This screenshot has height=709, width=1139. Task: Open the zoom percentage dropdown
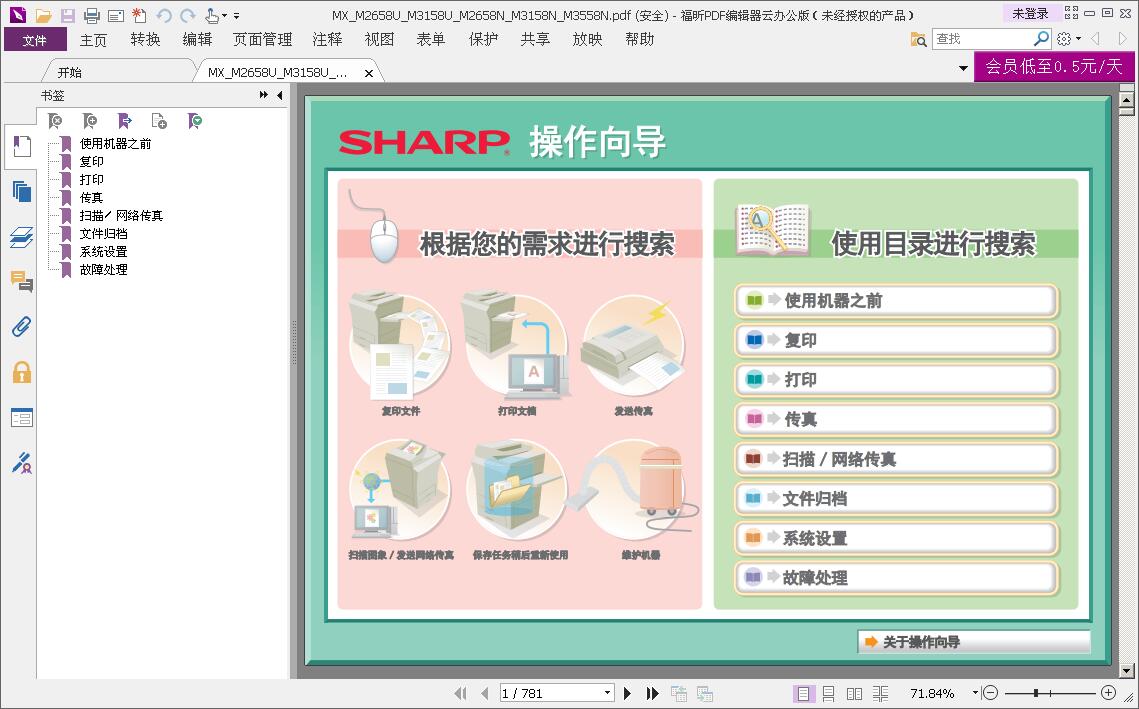tap(975, 693)
